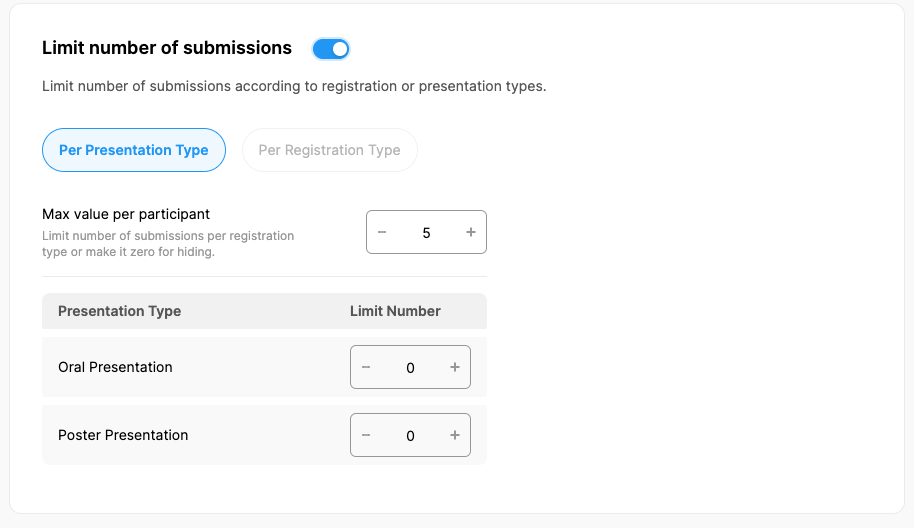Viewport: 914px width, 528px height.
Task: Increment the Poster Presentation limit using plus
Action: pyautogui.click(x=455, y=435)
